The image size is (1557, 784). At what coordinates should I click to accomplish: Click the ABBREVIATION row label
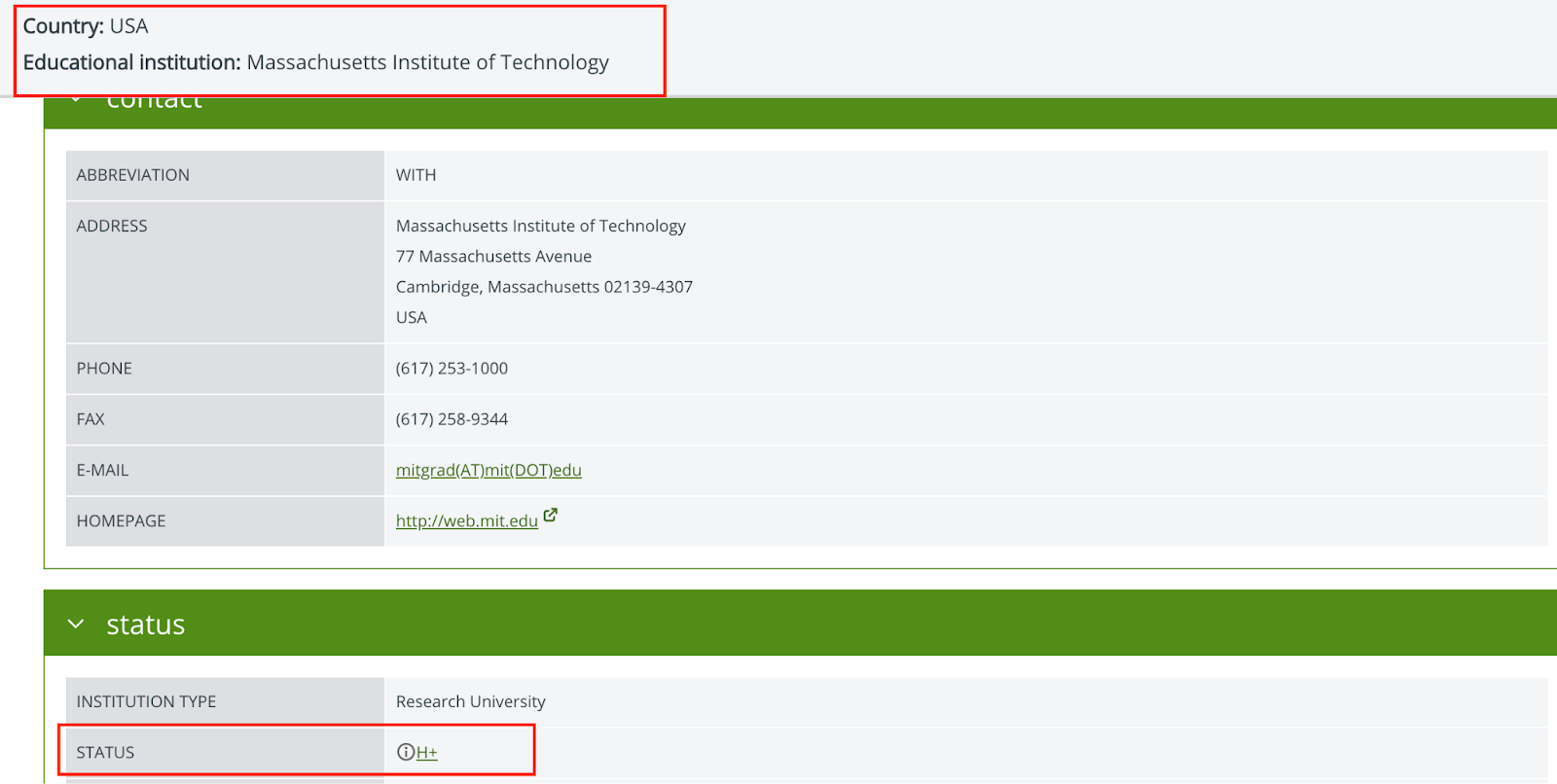[133, 175]
